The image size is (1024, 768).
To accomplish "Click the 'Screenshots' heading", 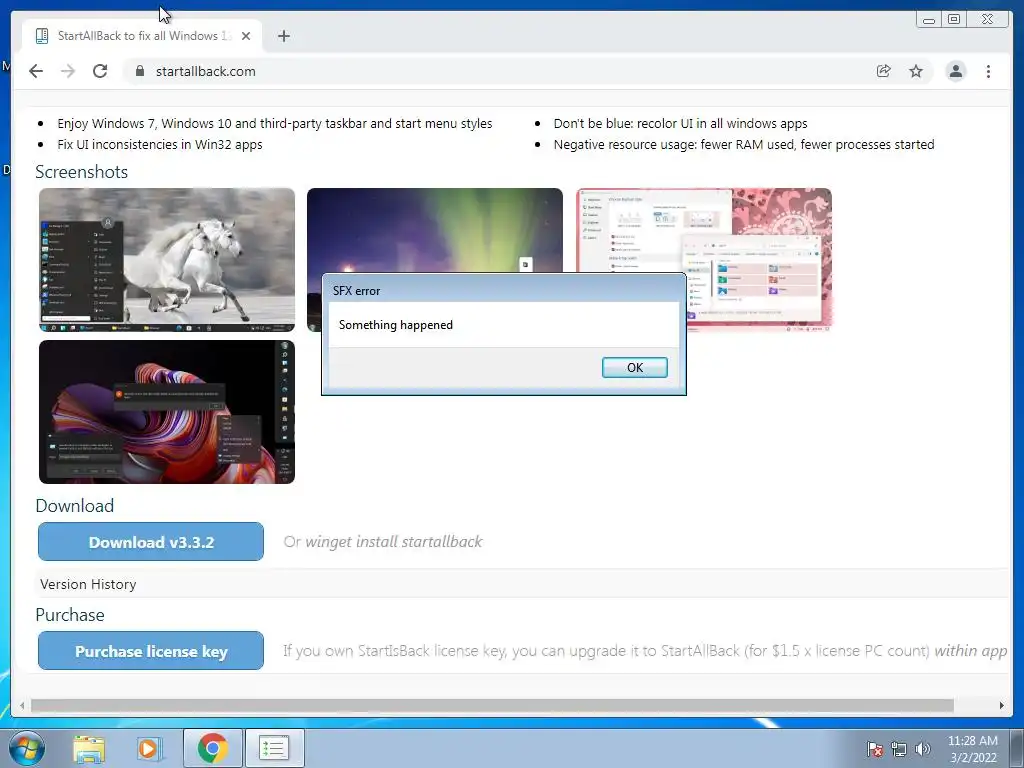I will coord(82,172).
